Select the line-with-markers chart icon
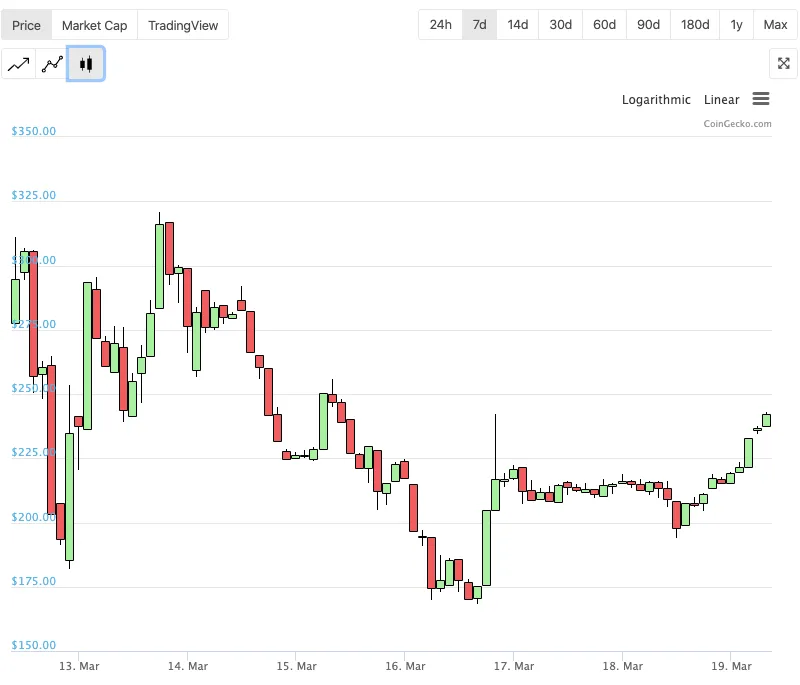Viewport: 800px width, 685px height. pos(52,64)
